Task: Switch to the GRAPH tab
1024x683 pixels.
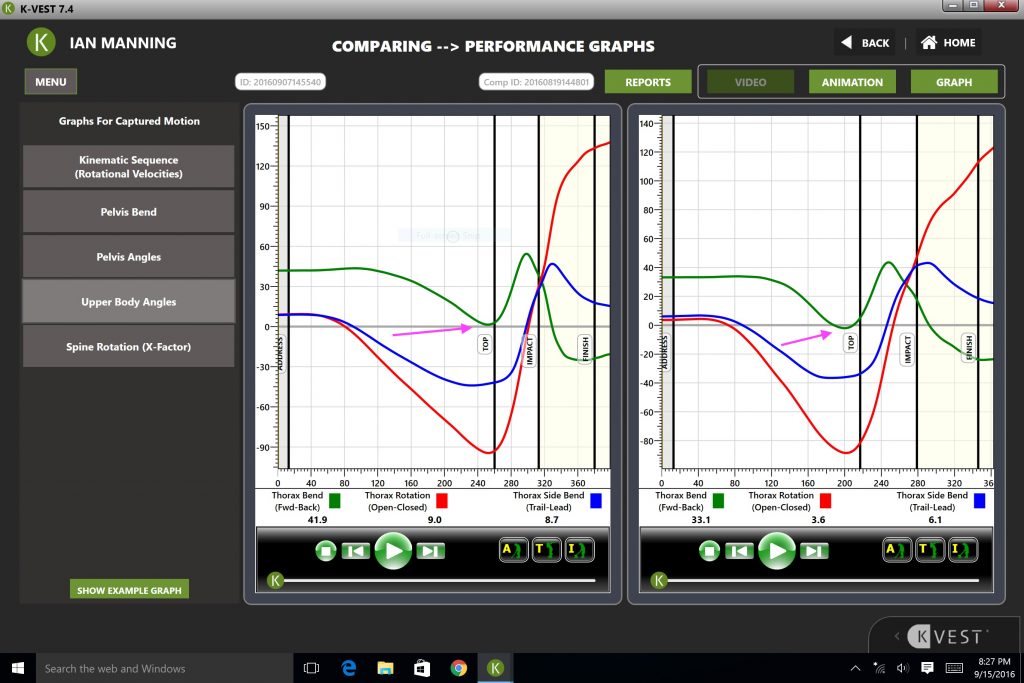Action: 954,82
